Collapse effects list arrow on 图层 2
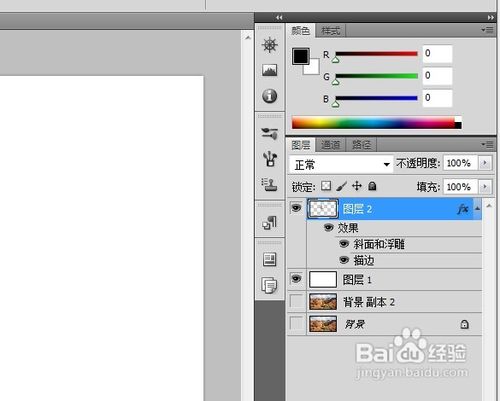This screenshot has height=401, width=500. 477,209
